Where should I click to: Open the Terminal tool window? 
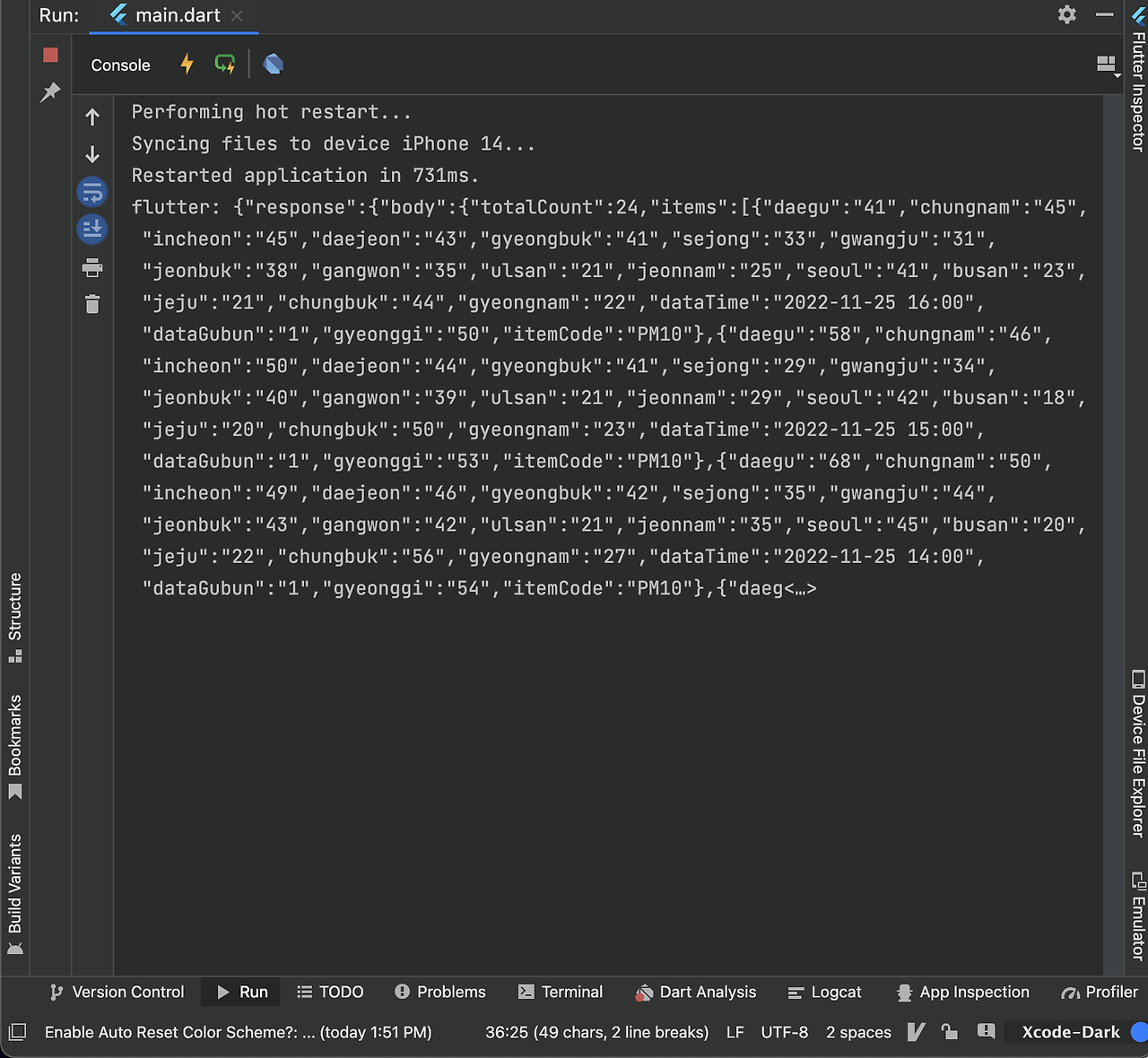coord(561,992)
